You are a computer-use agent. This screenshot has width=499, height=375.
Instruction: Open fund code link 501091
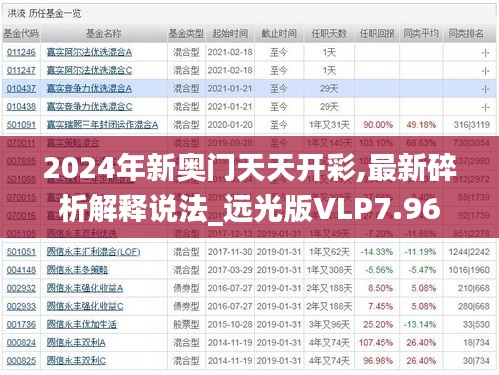click(x=21, y=125)
